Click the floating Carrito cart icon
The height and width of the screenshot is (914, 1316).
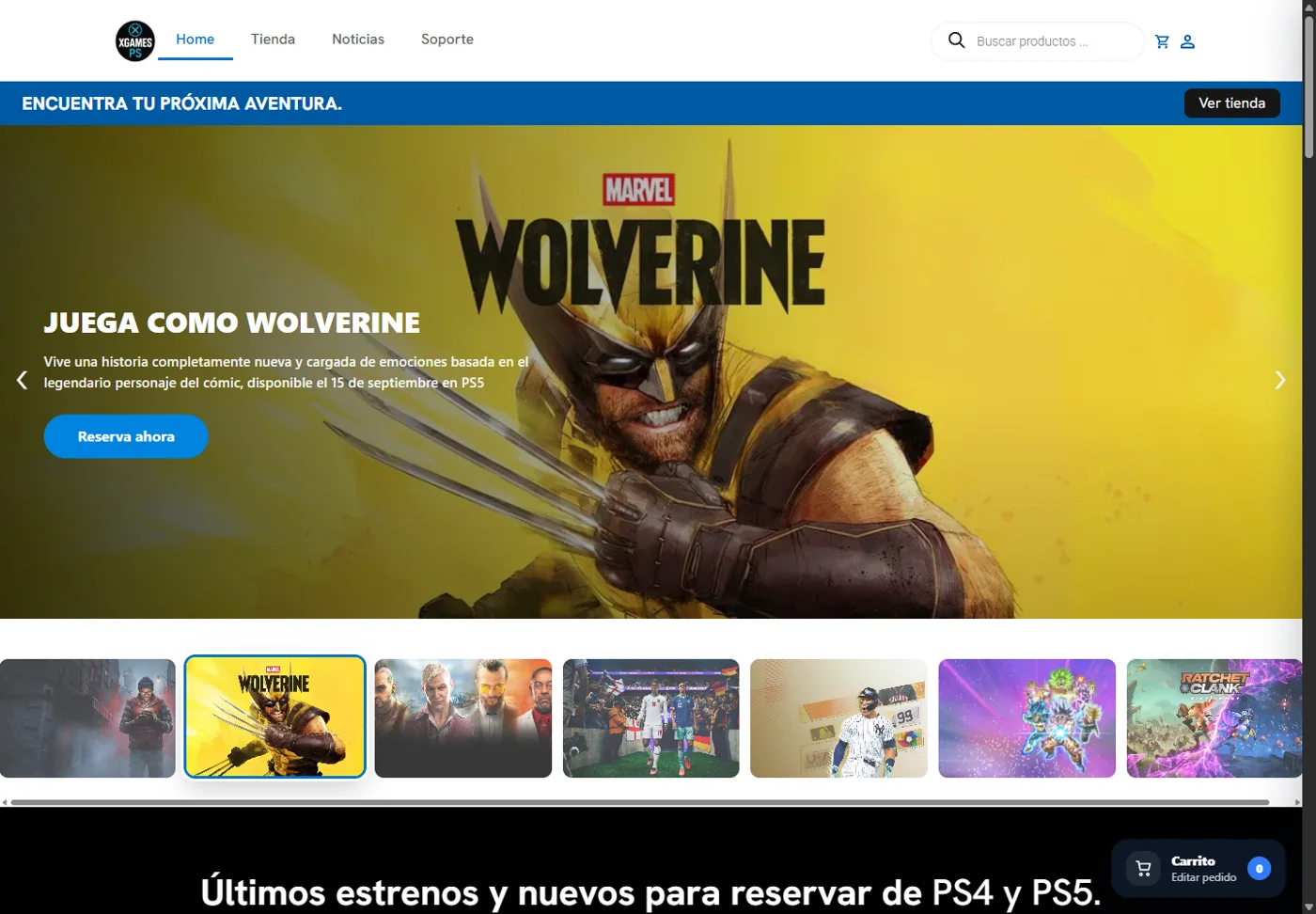(x=1143, y=868)
